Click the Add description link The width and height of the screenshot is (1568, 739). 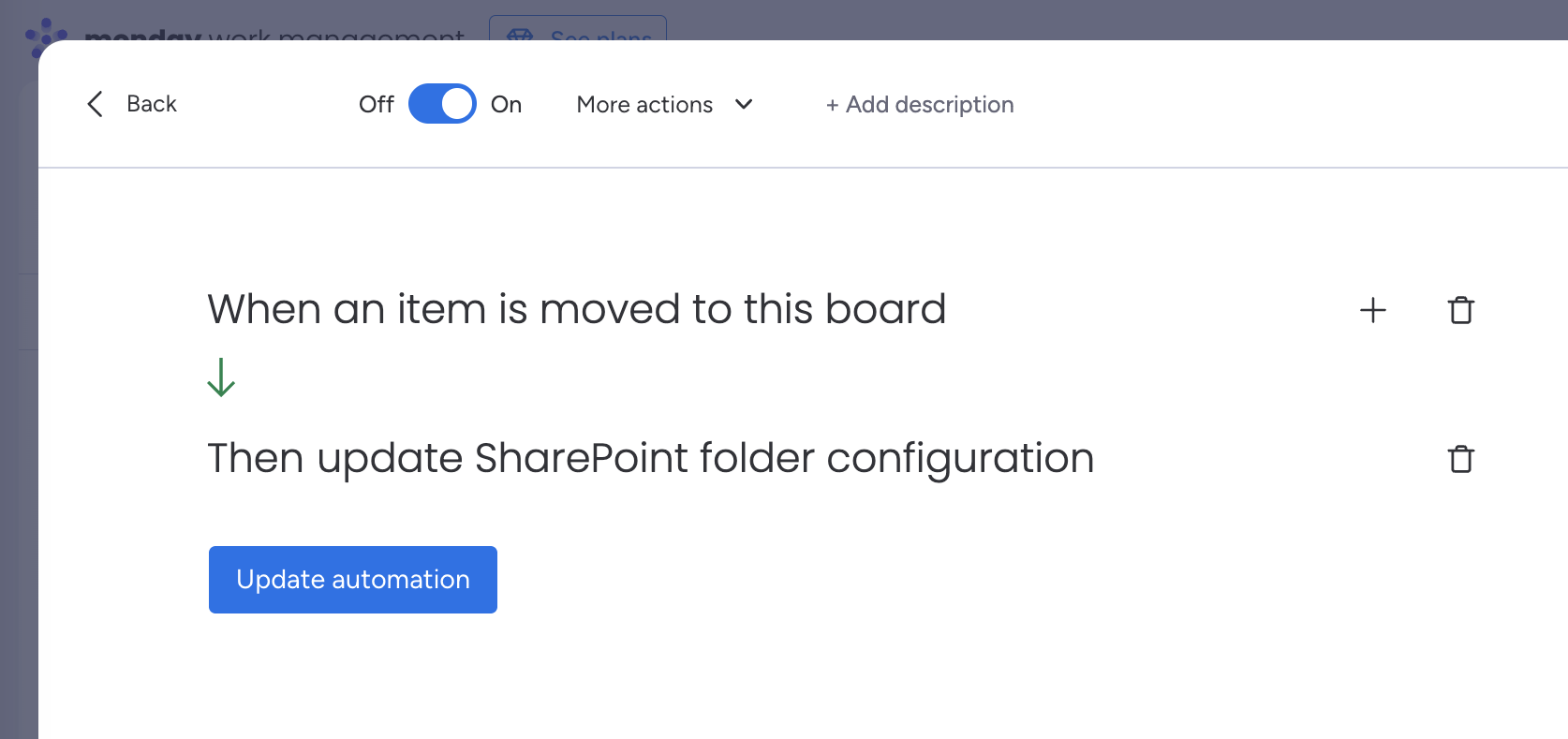929,105
